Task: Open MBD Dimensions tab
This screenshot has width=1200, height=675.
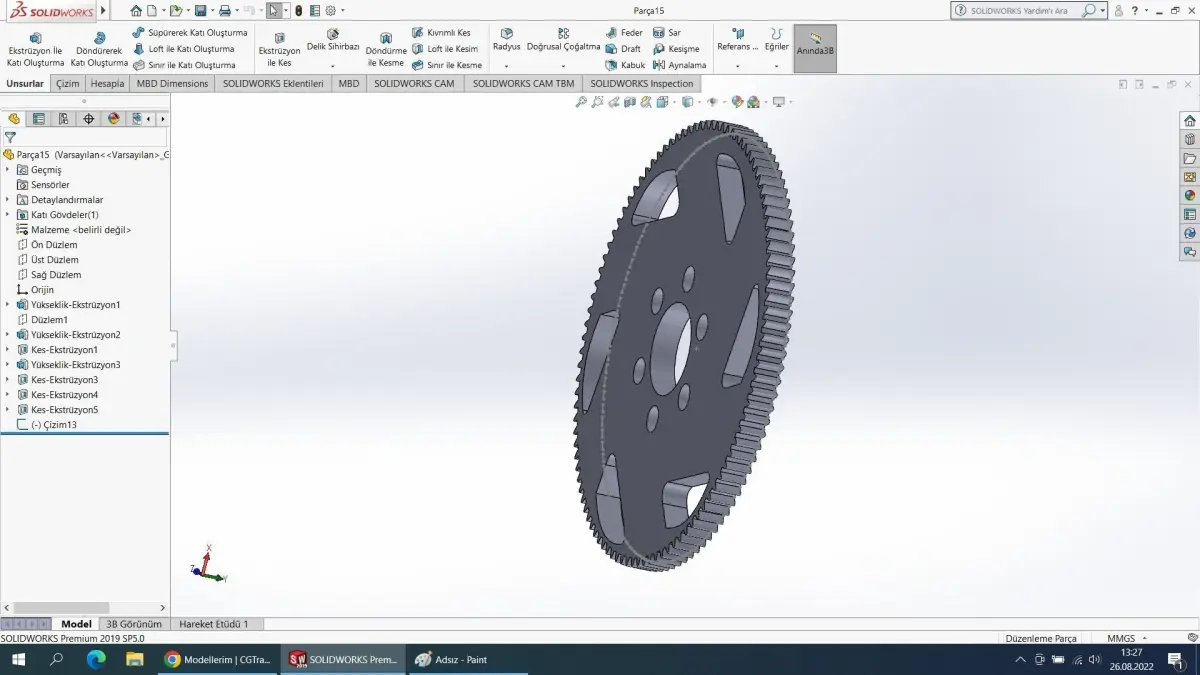Action: coord(172,84)
